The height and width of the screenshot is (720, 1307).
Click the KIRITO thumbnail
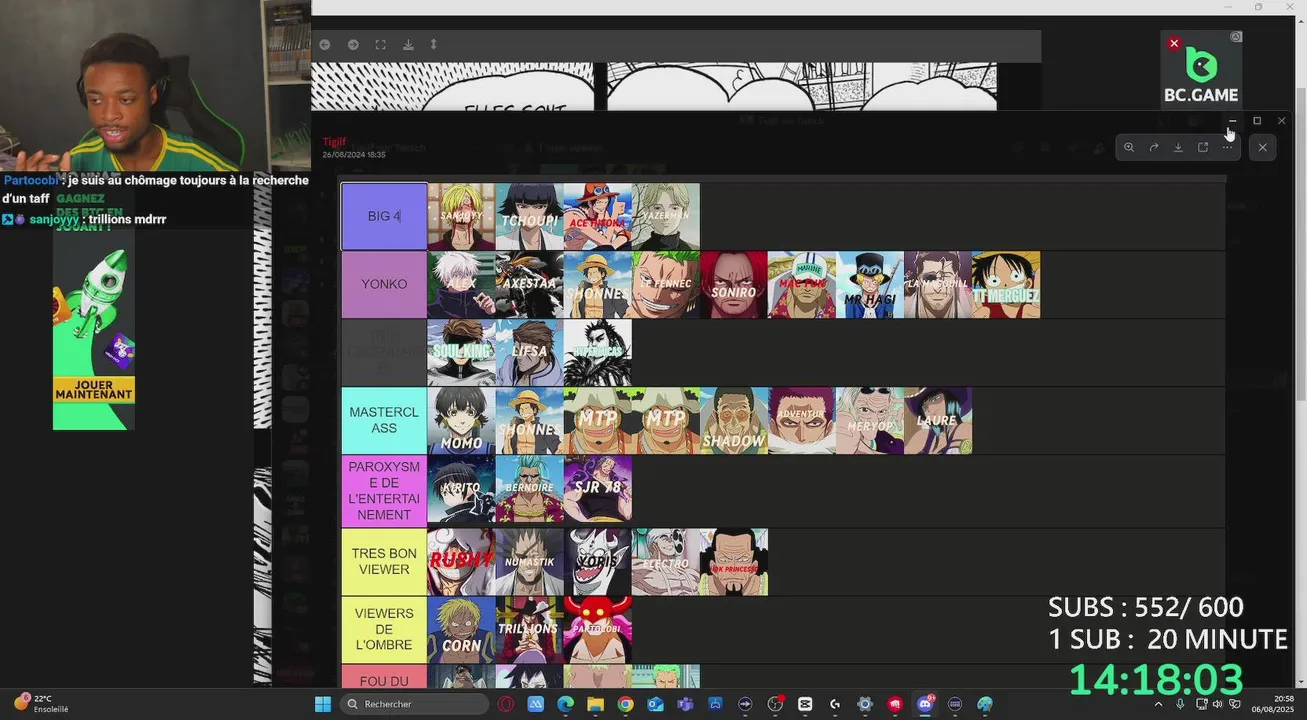click(461, 490)
